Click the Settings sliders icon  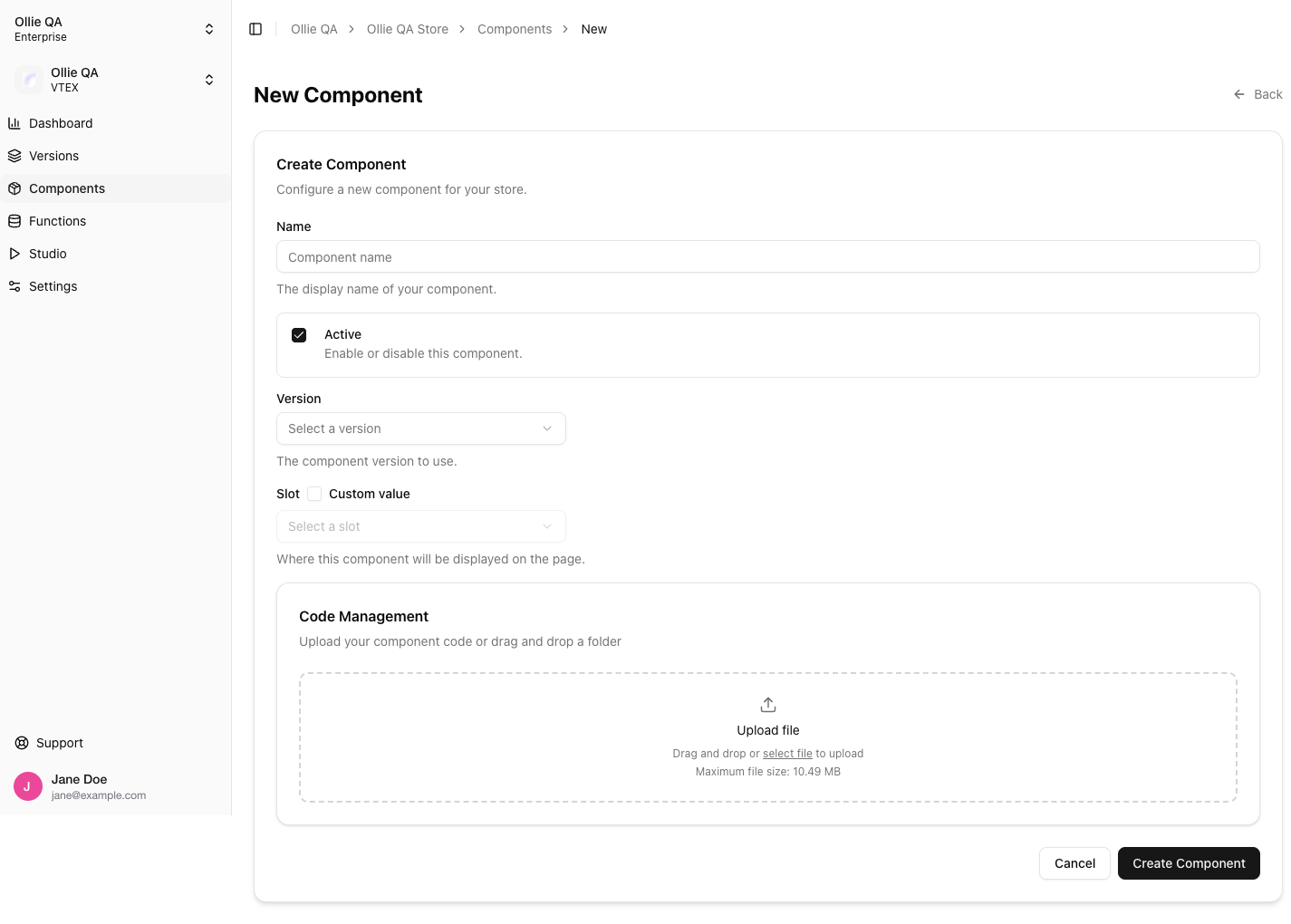tap(14, 286)
